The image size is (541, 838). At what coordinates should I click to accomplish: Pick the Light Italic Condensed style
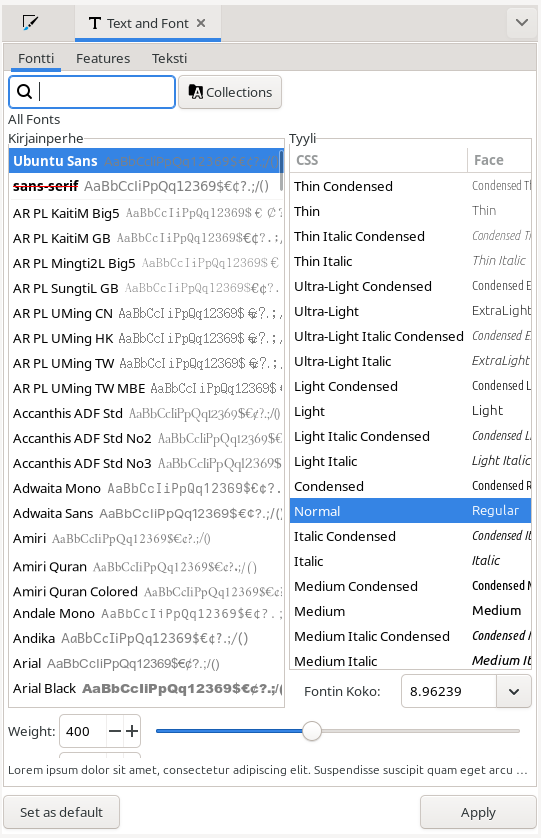point(411,436)
